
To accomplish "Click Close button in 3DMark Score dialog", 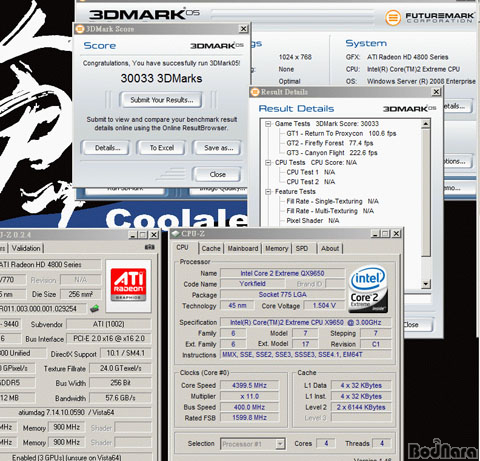I will [x=218, y=174].
